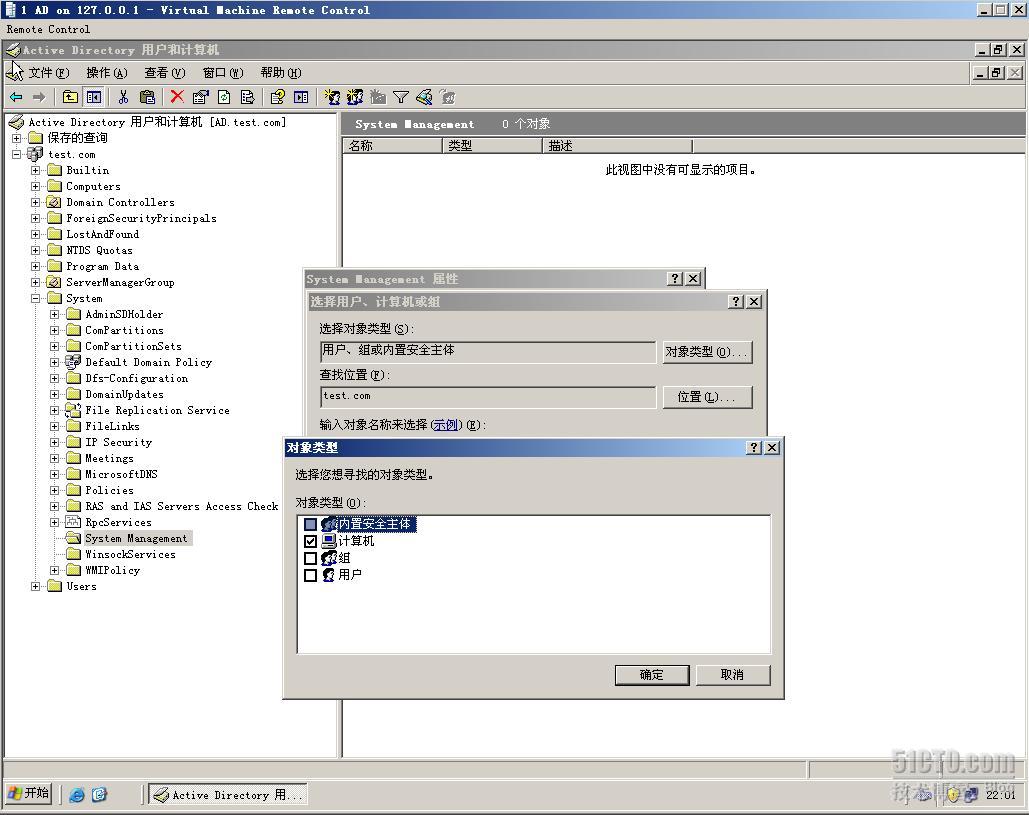1029x815 pixels.
Task: Click the File Replication Service tree icon
Action: (x=73, y=410)
